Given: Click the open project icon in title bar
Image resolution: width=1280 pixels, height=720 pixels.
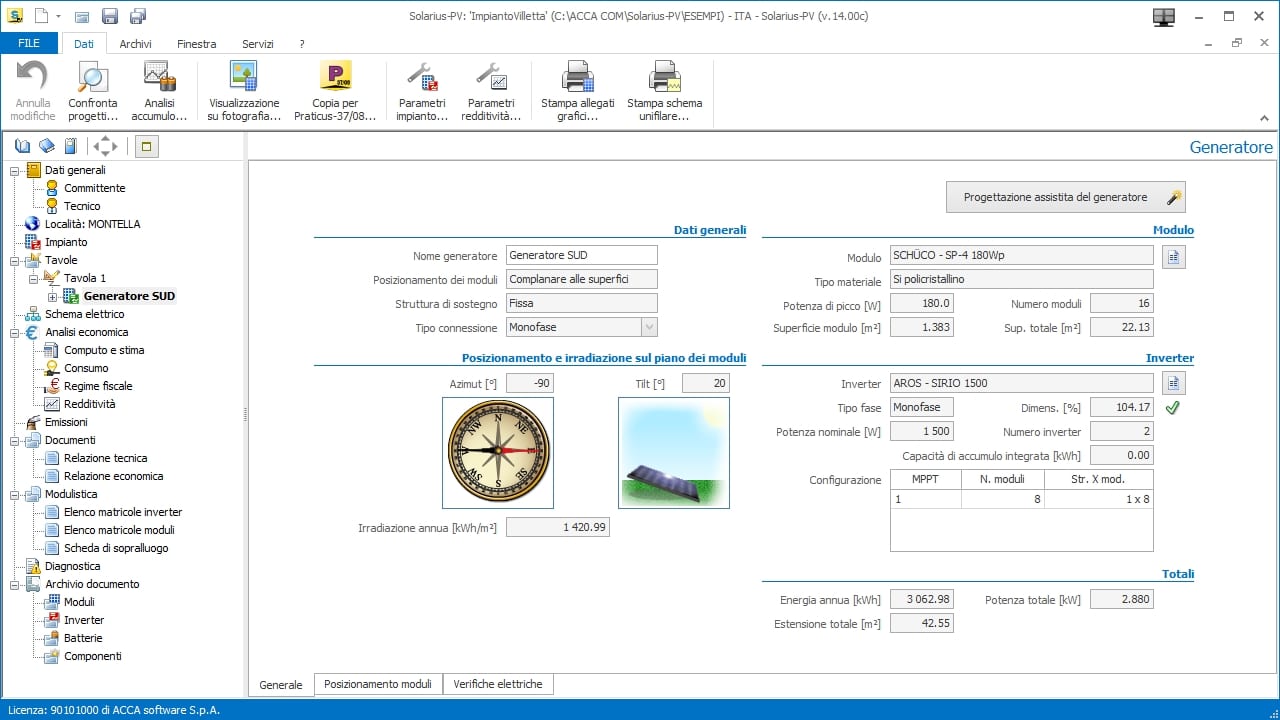Looking at the screenshot, I should (82, 16).
